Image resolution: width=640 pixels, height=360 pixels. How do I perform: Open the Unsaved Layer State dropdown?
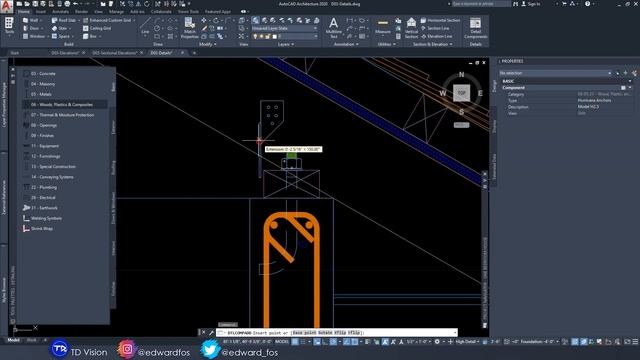(284, 28)
